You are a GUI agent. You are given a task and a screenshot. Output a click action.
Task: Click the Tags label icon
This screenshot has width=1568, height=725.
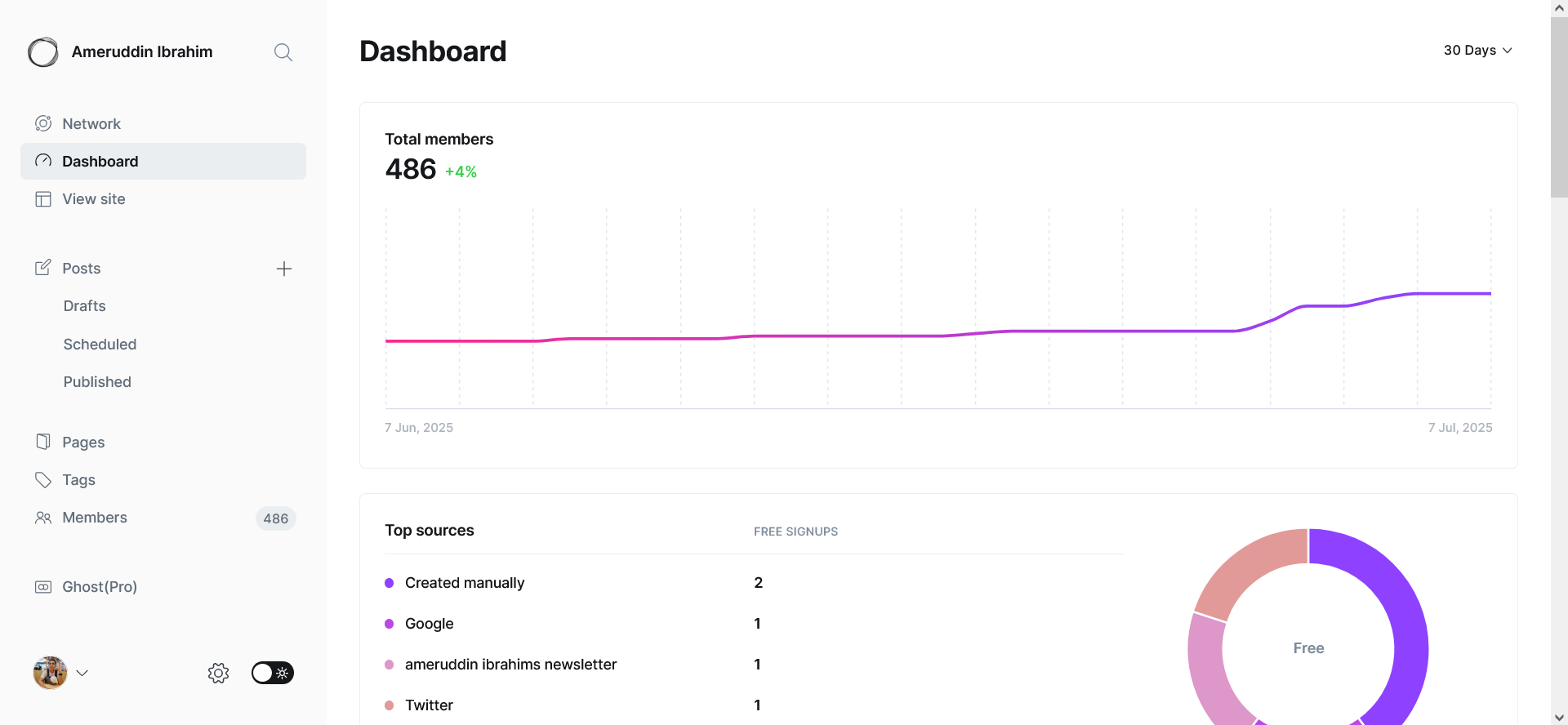pyautogui.click(x=43, y=480)
